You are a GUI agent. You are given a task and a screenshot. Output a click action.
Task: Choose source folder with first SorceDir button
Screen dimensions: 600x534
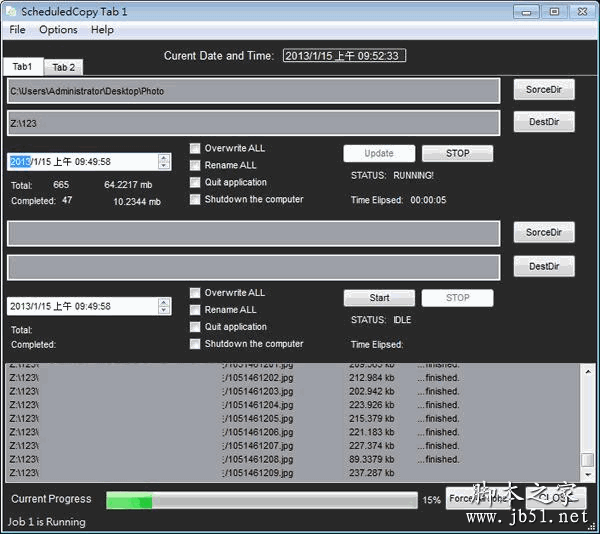coord(544,90)
